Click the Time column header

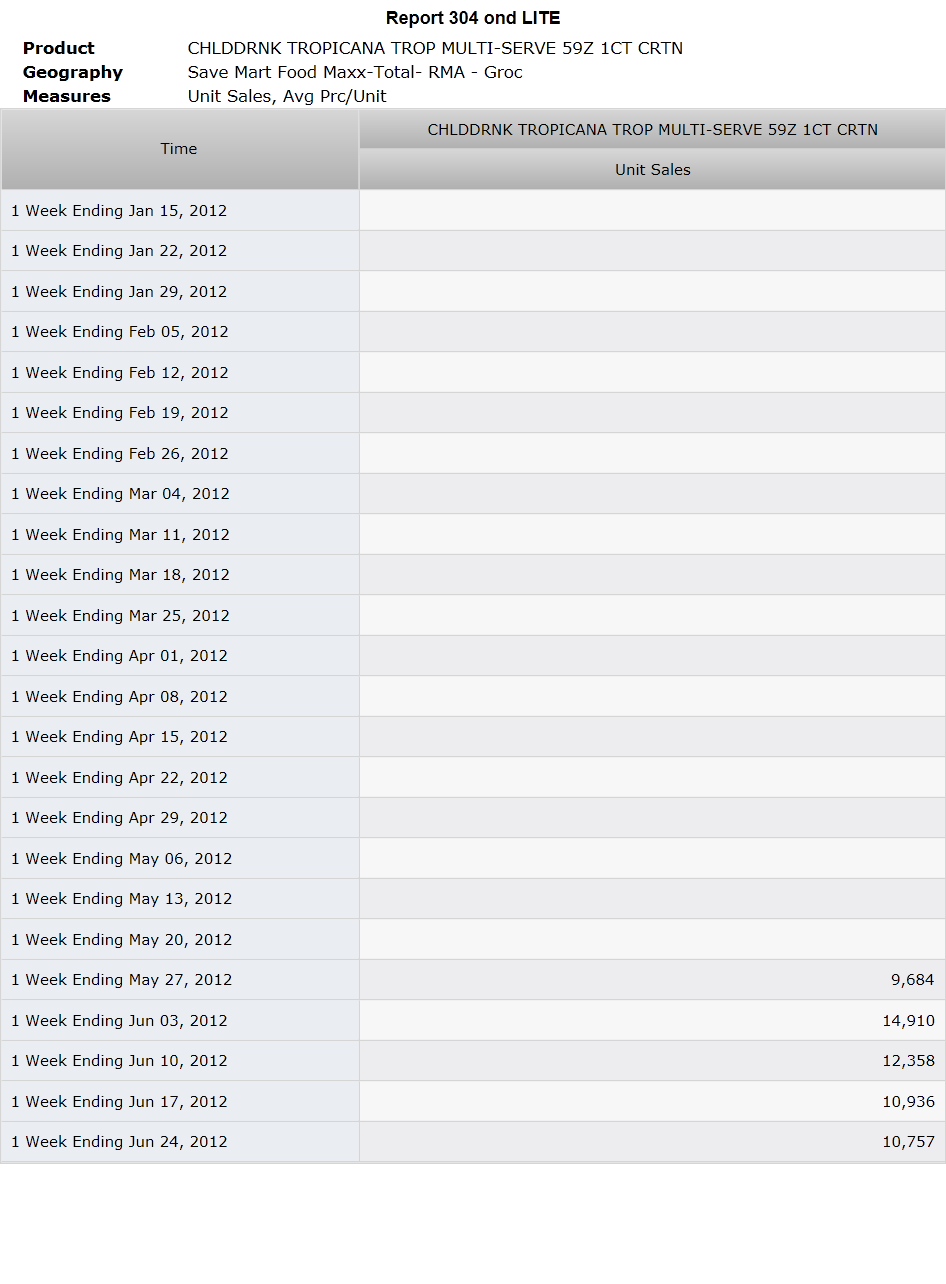tap(179, 149)
